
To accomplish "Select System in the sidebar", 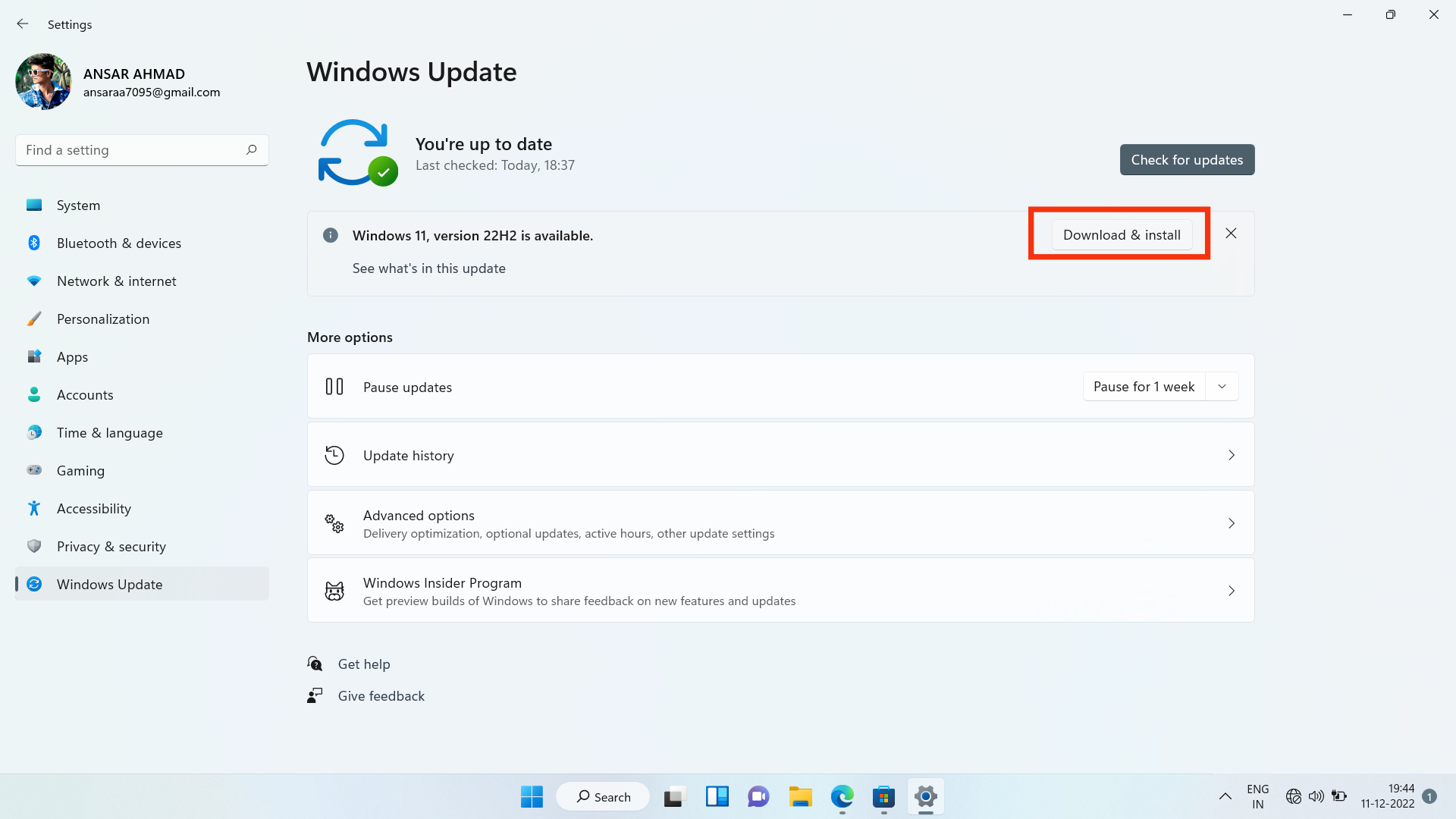I will coord(78,205).
